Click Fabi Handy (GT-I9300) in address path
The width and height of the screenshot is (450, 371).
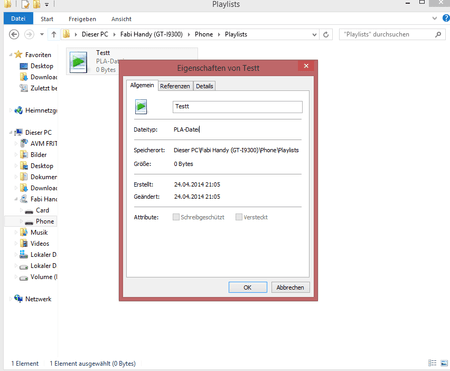151,34
